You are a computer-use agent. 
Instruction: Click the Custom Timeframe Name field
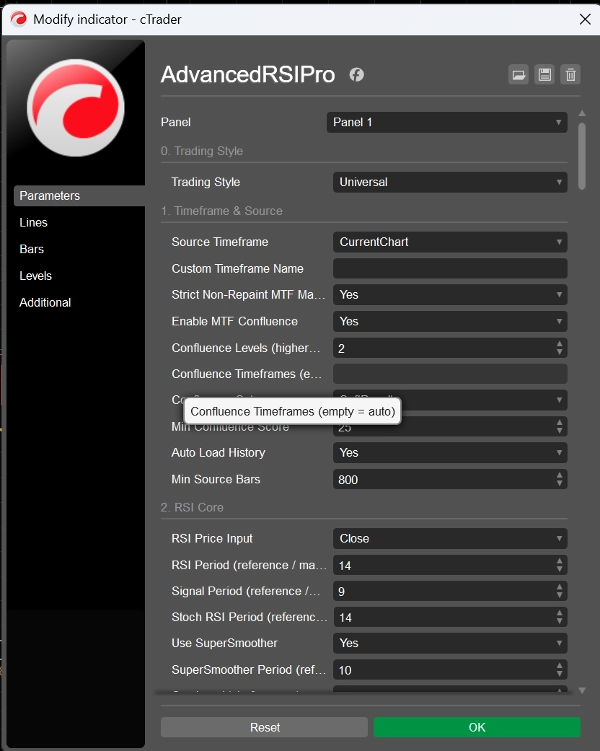[x=450, y=269]
